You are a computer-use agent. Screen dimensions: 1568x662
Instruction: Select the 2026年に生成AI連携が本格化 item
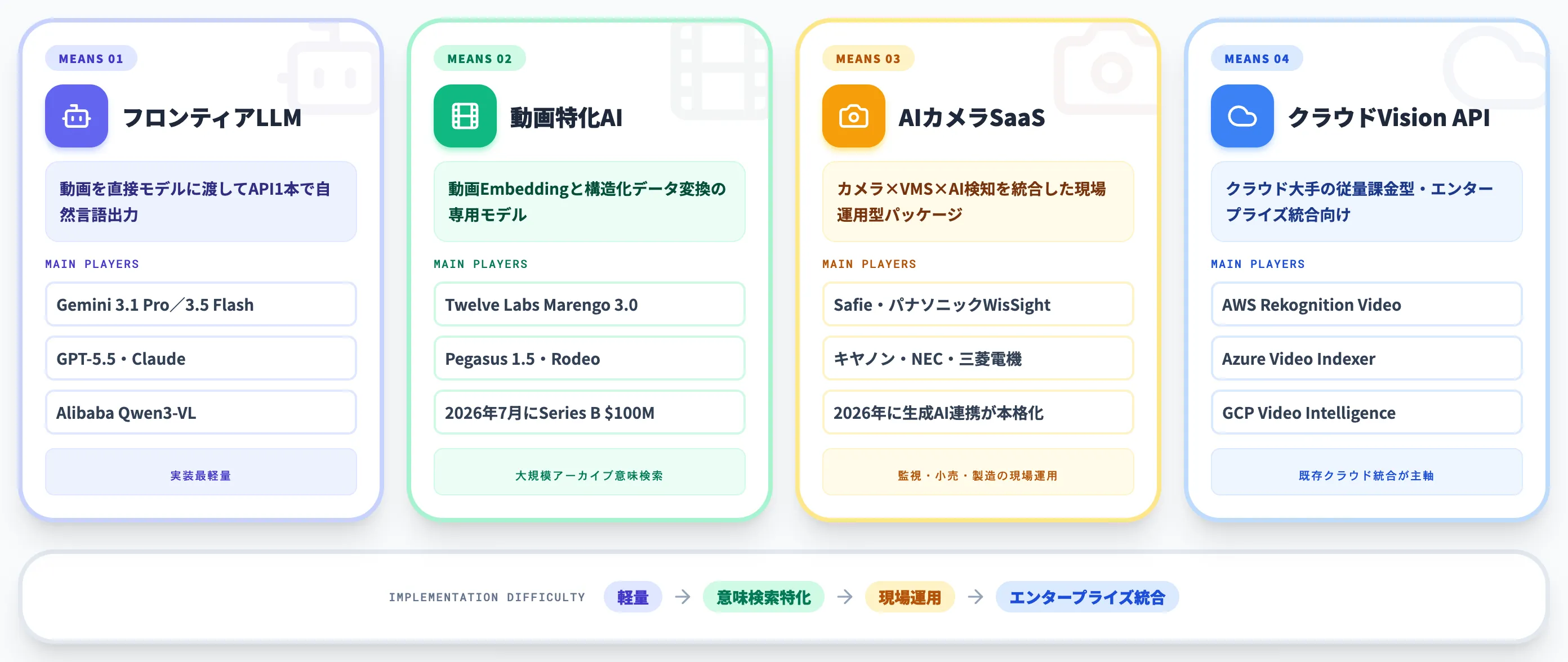978,413
